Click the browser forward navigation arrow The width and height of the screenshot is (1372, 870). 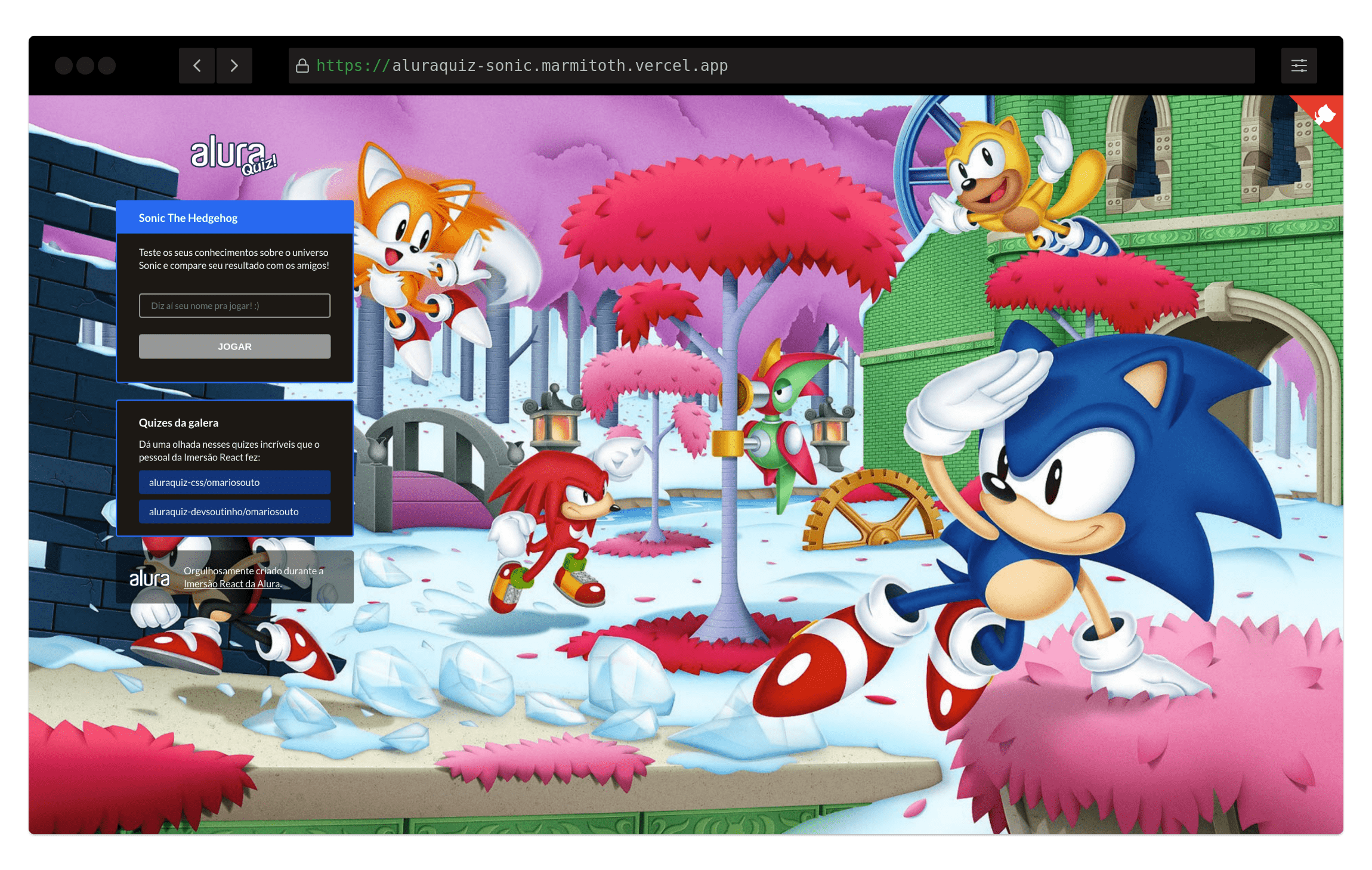234,66
